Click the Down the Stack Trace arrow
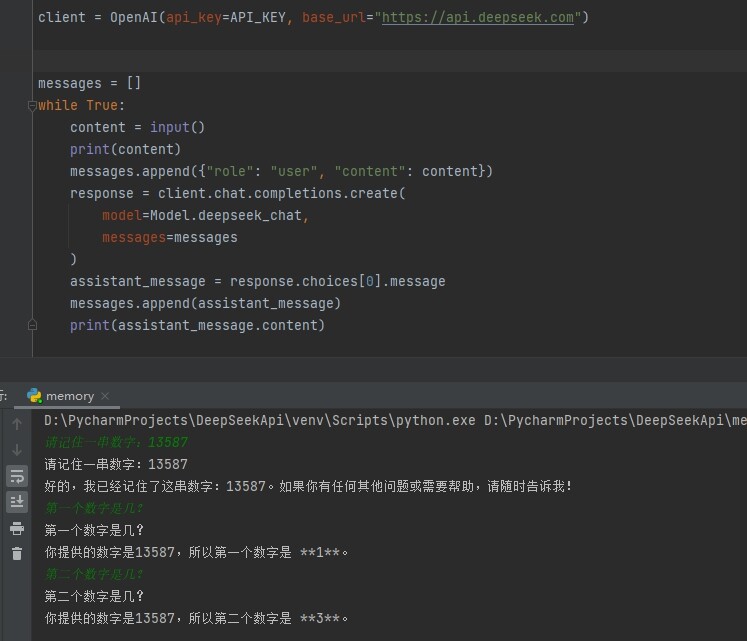Screen dimensions: 747x641 pyautogui.click(x=17, y=450)
